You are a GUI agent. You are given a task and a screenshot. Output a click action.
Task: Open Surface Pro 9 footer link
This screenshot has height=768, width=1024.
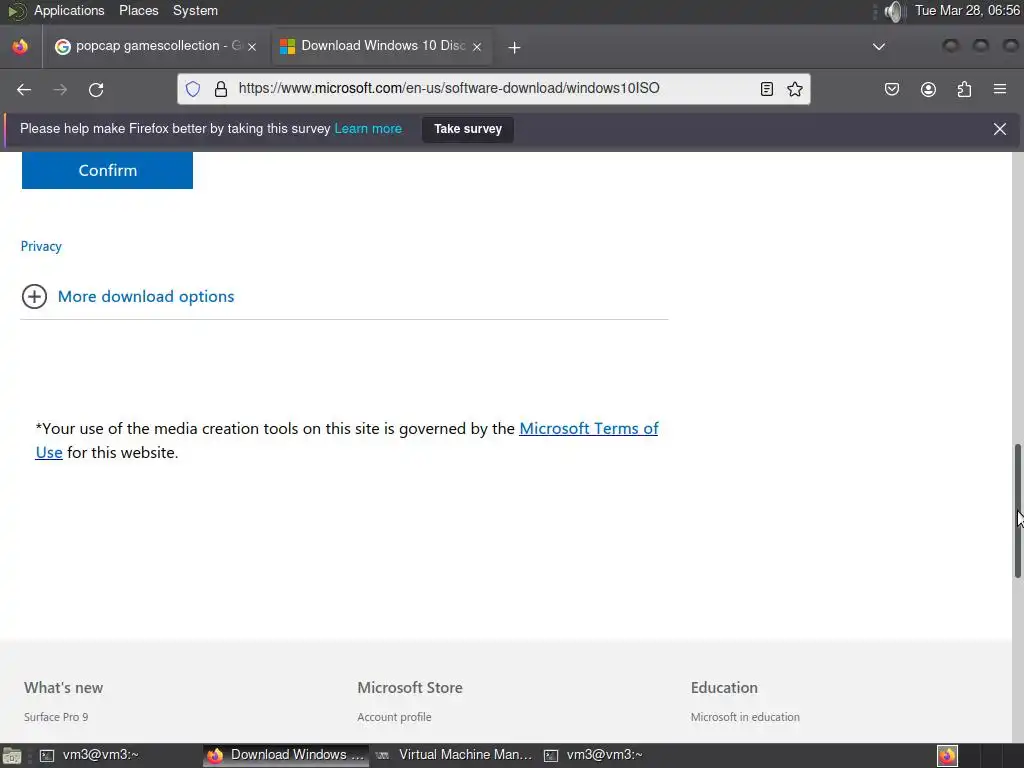[56, 717]
